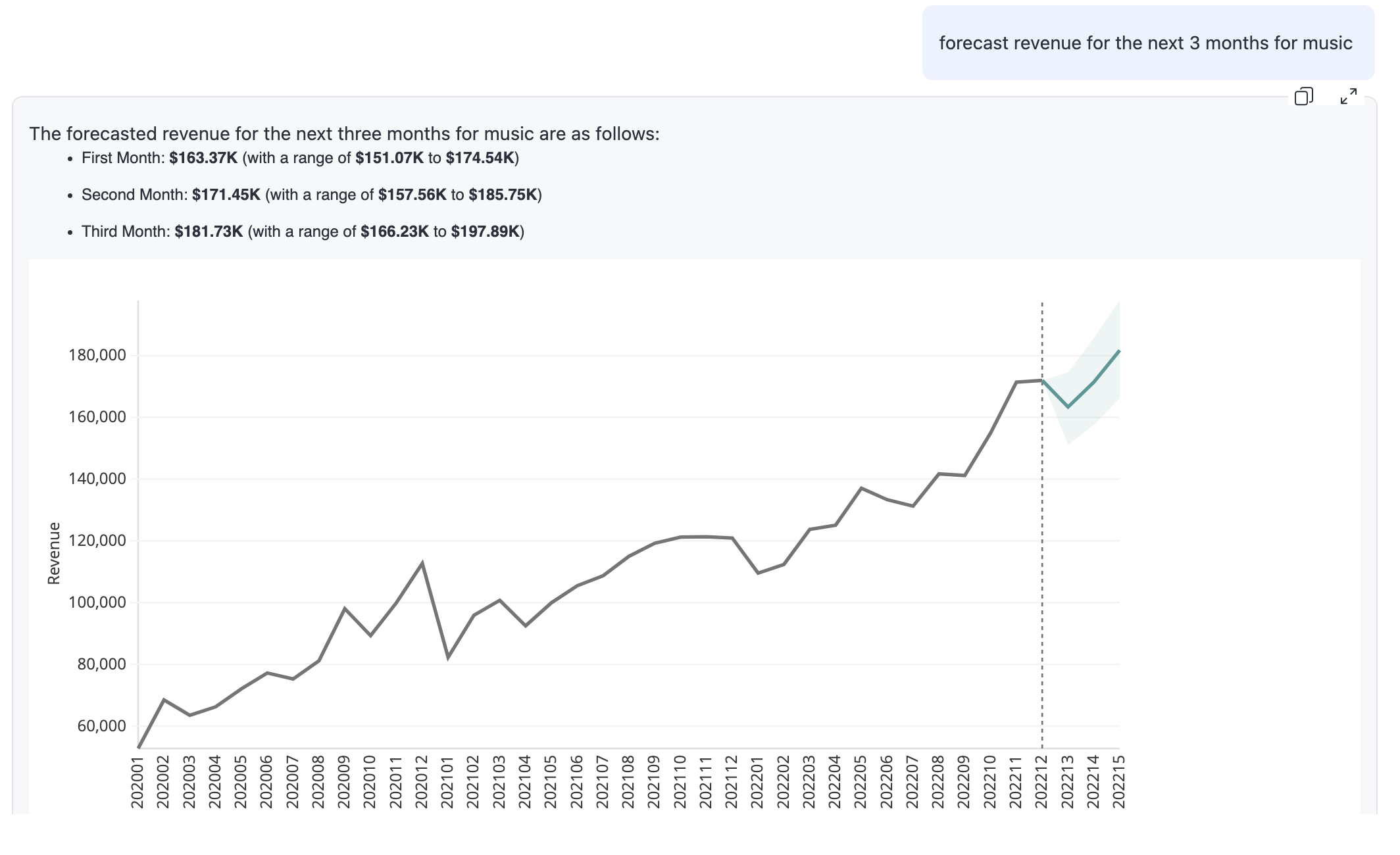Click the 202212 x-axis label
This screenshot has height=855, width=1400.
(x=1041, y=782)
